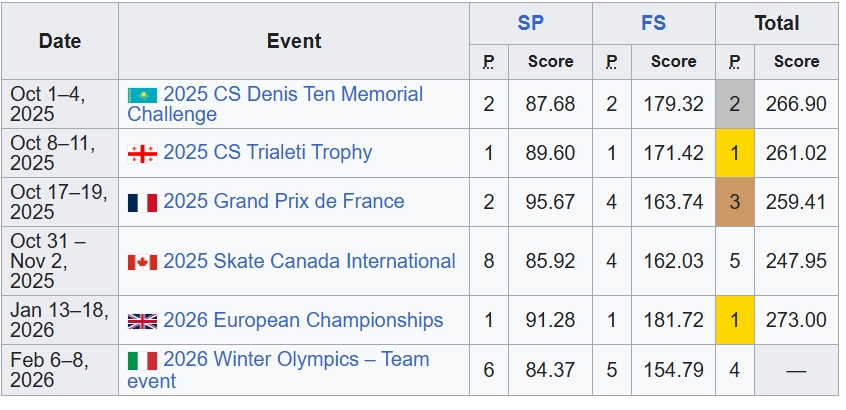Click the SP header link
This screenshot has height=410, width=846.
pos(530,23)
